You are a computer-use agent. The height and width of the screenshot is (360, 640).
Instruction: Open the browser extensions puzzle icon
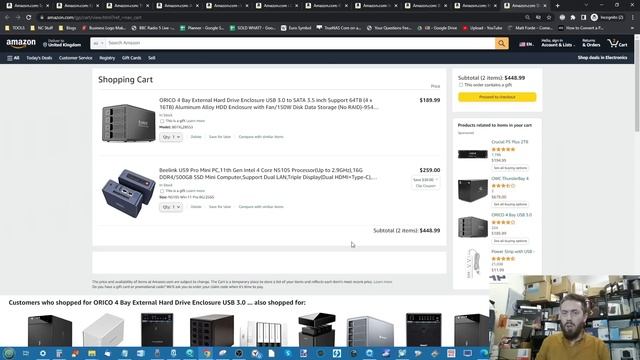click(573, 18)
